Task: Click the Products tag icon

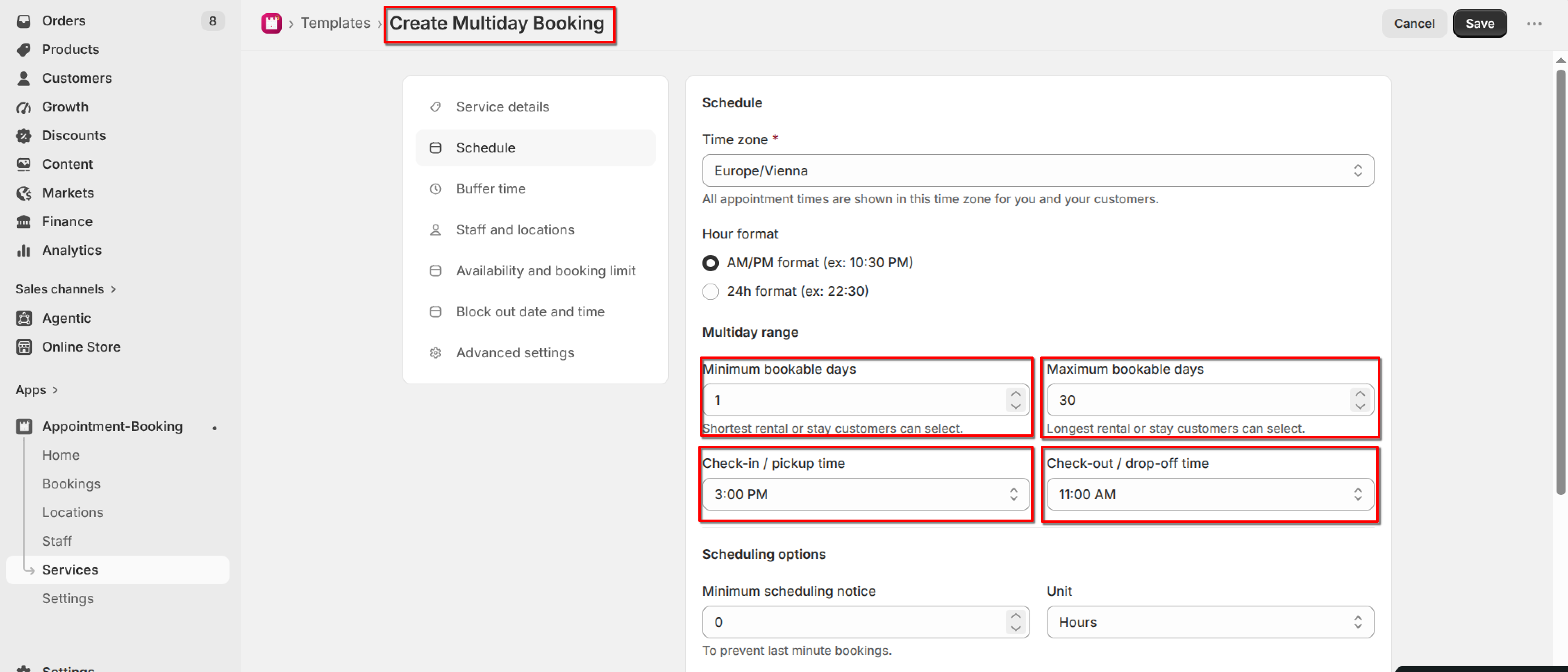Action: coord(24,49)
